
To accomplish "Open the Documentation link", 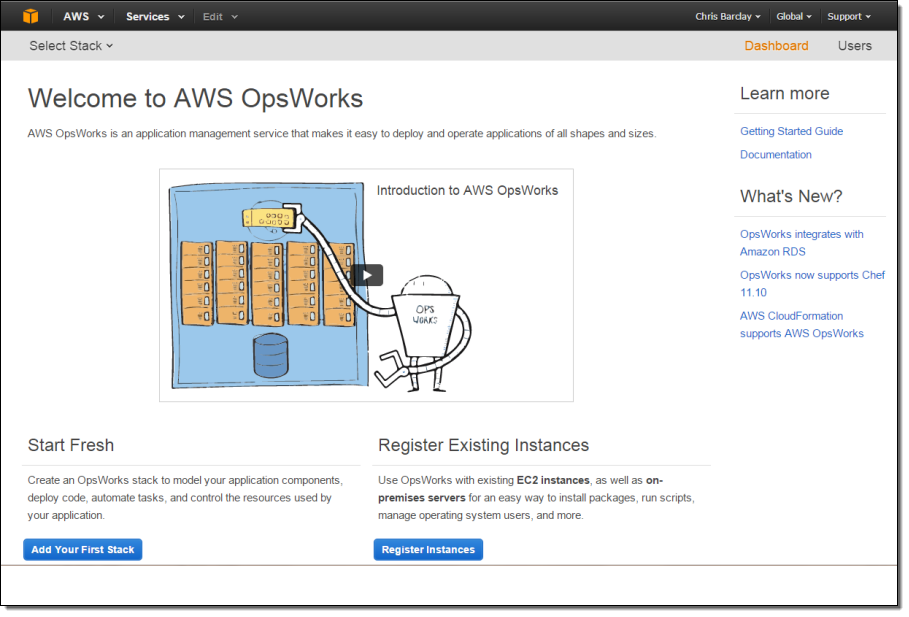I will 775,155.
